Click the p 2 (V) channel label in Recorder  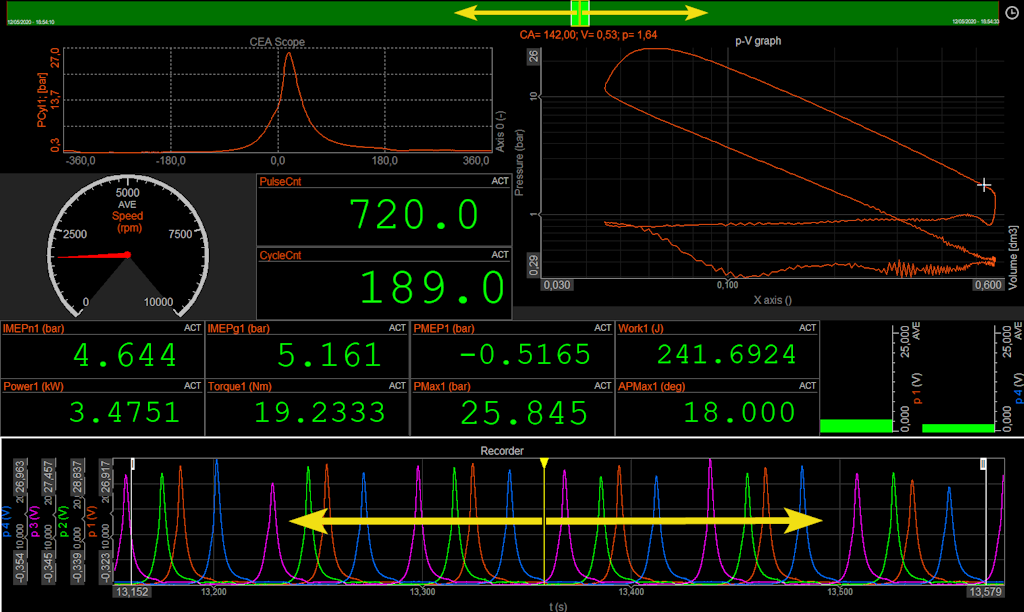[63, 521]
